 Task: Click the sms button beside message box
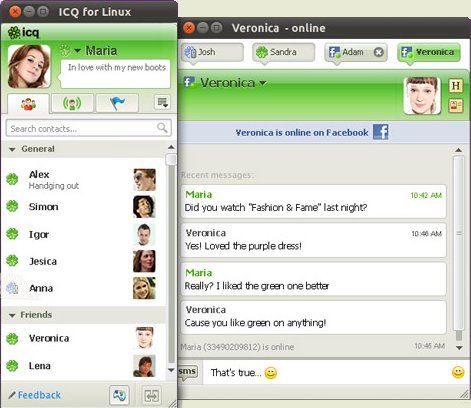[x=188, y=372]
